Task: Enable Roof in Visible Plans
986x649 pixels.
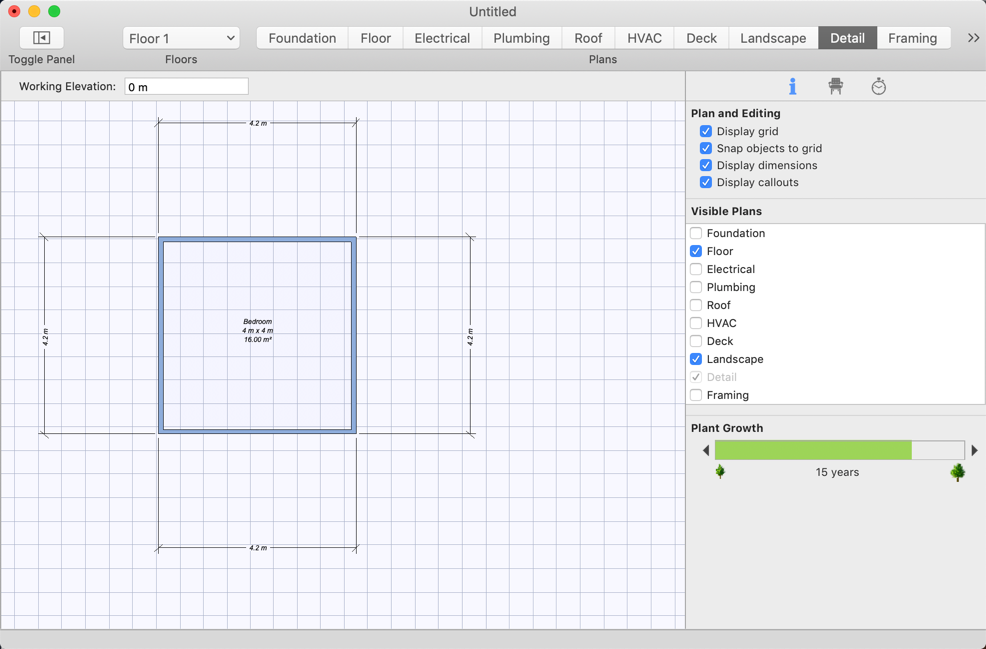Action: coord(696,305)
